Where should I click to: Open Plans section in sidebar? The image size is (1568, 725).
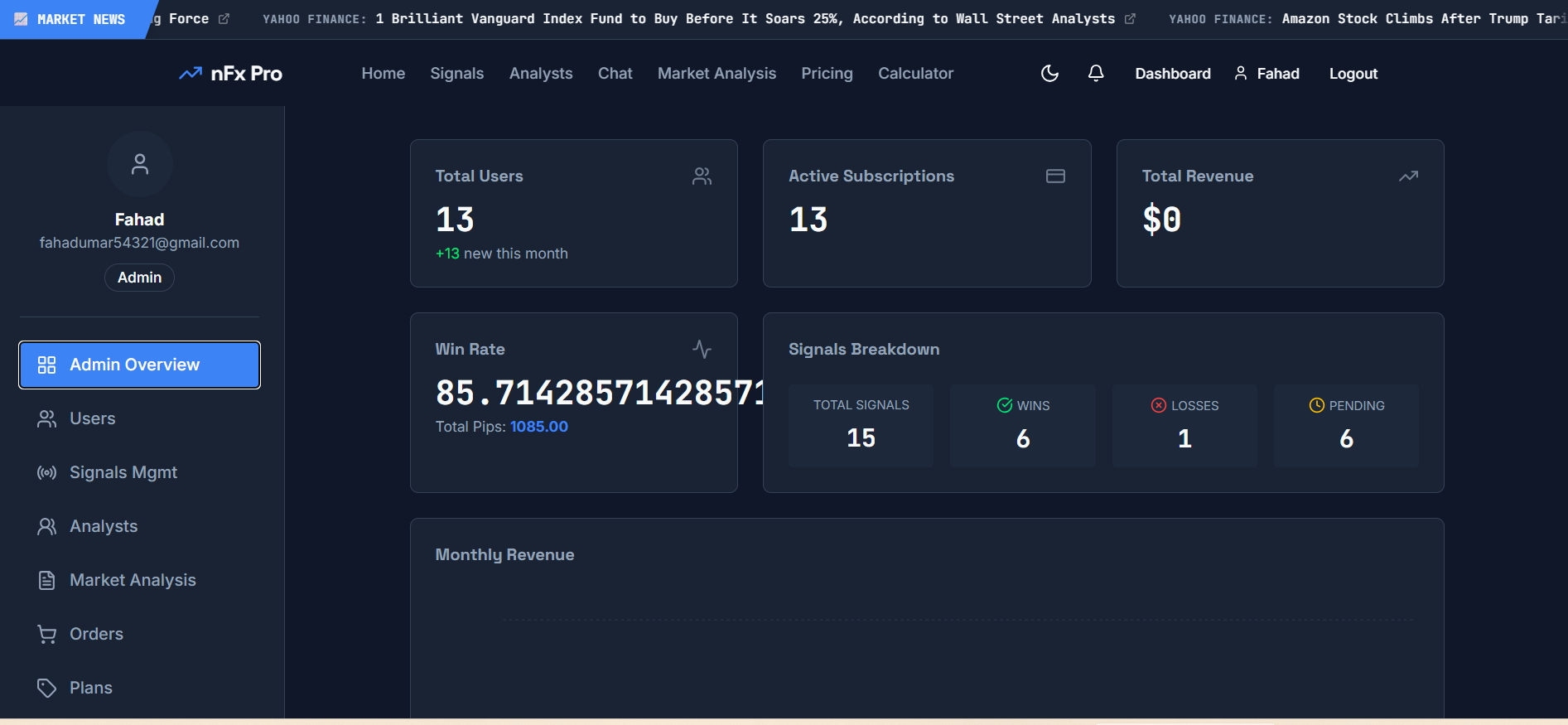pyautogui.click(x=140, y=688)
